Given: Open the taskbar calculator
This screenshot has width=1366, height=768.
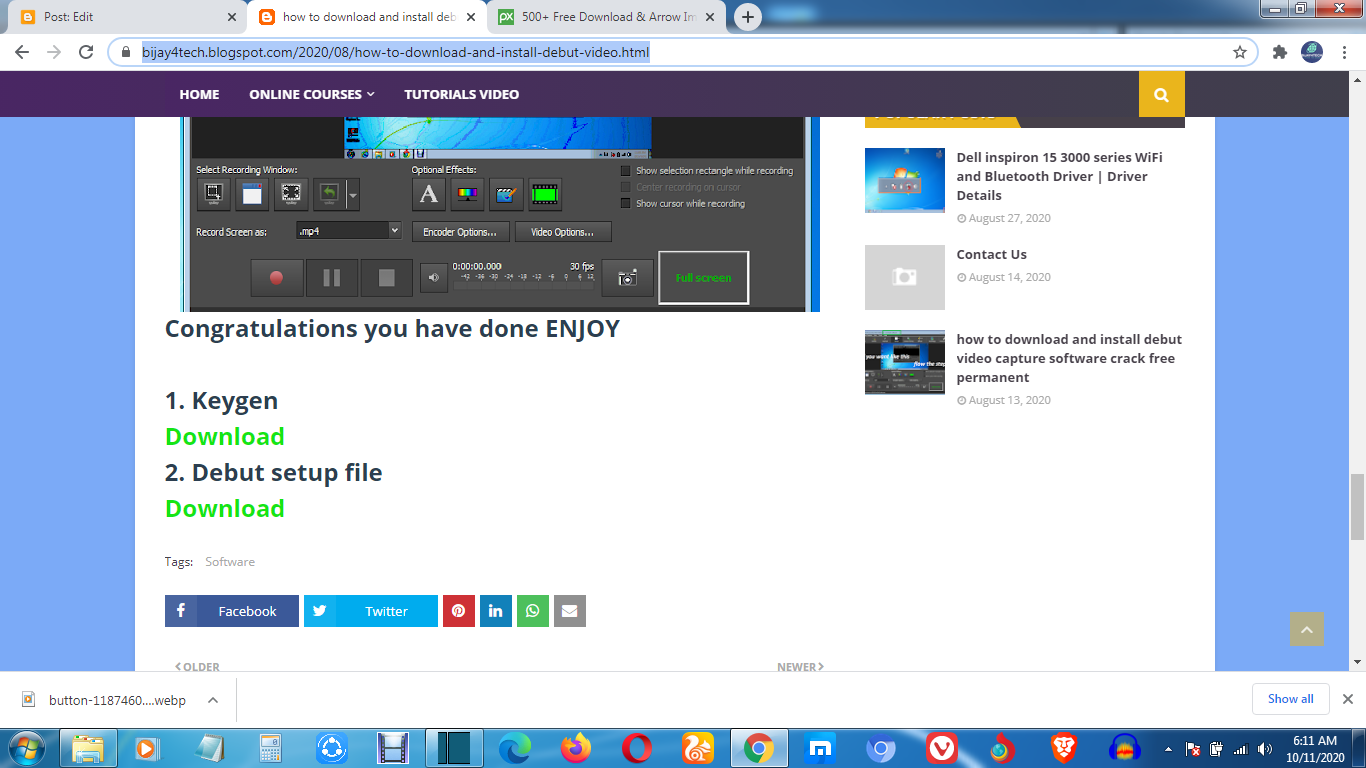Looking at the screenshot, I should click(x=270, y=748).
